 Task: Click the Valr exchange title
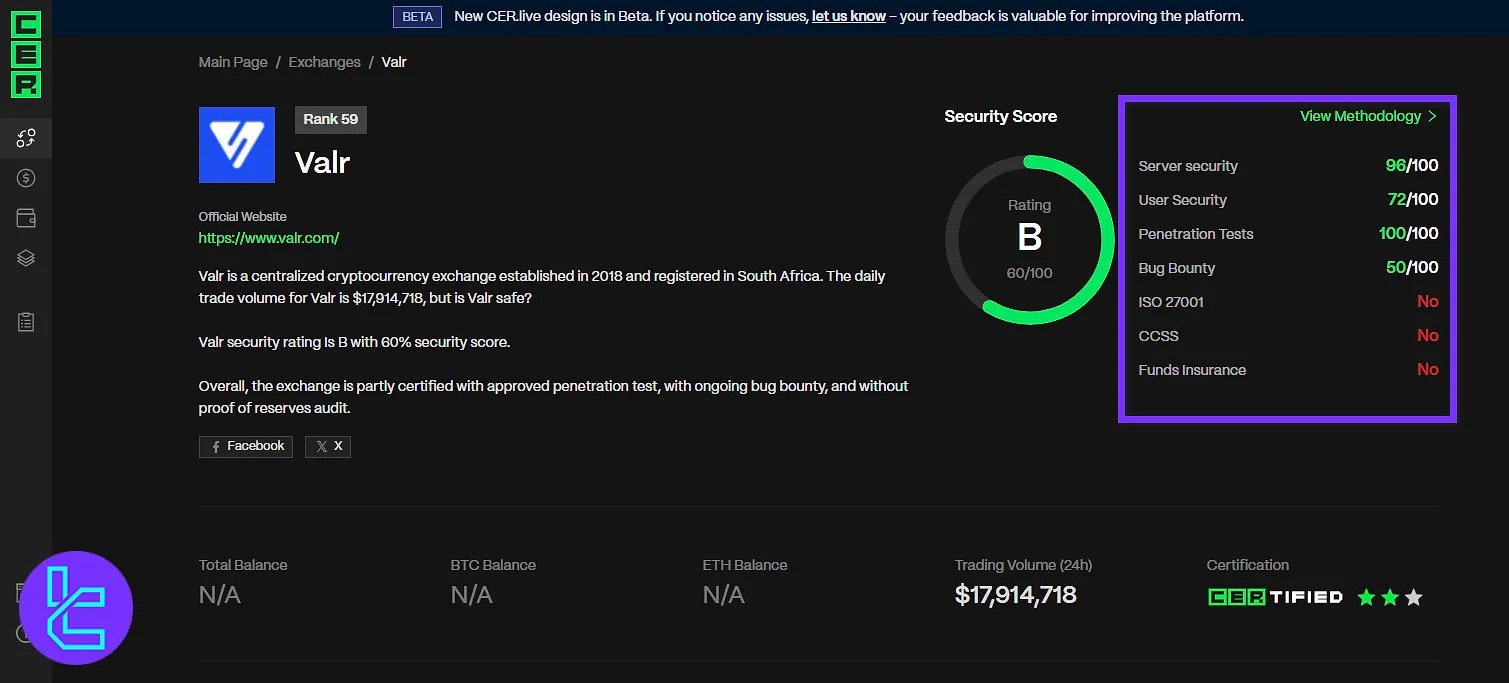point(322,162)
